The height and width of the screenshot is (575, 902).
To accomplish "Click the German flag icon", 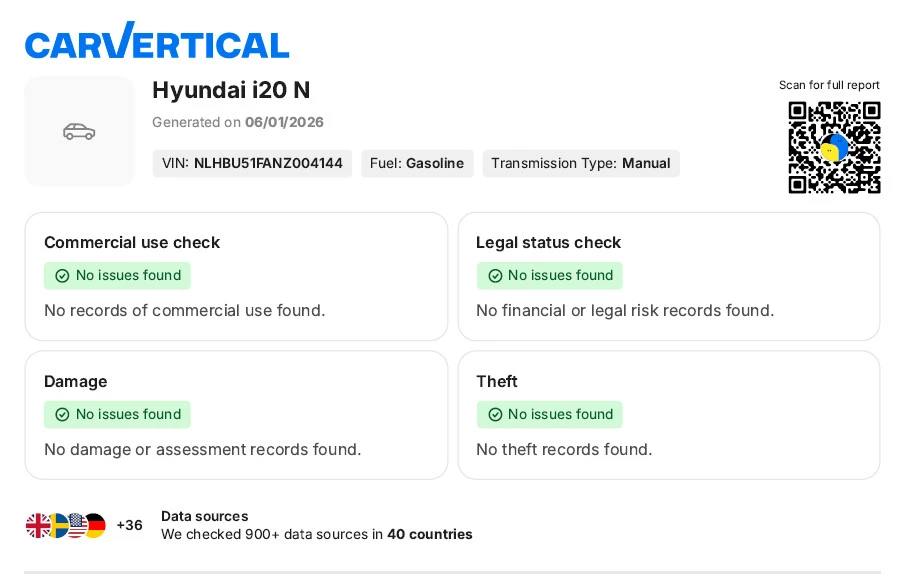I will (94, 525).
